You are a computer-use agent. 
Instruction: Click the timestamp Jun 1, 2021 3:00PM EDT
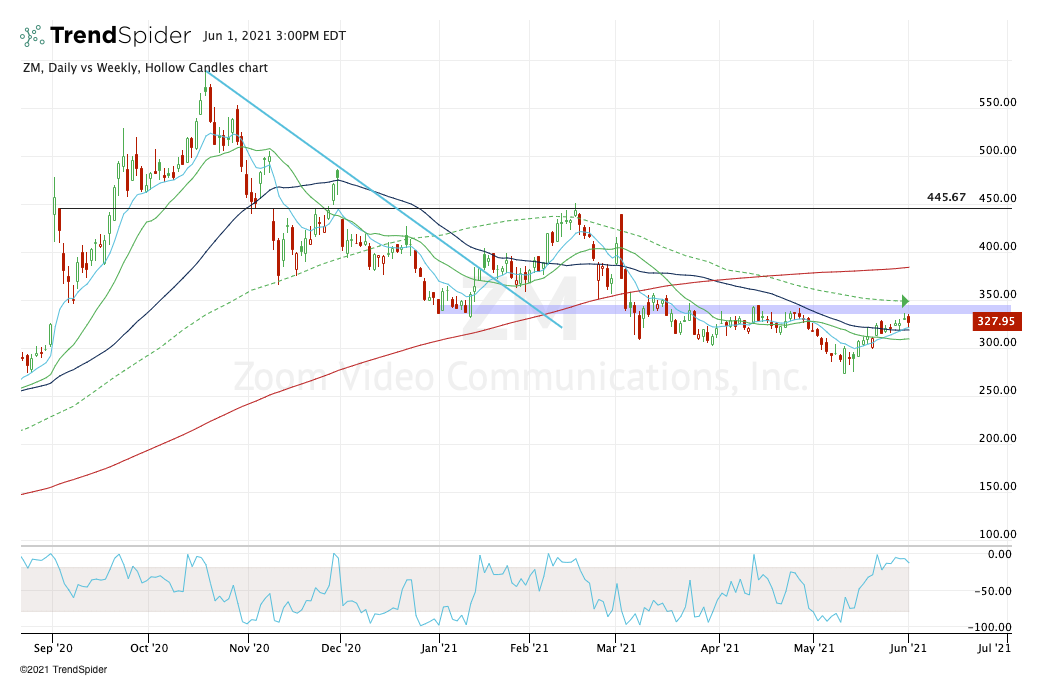274,36
